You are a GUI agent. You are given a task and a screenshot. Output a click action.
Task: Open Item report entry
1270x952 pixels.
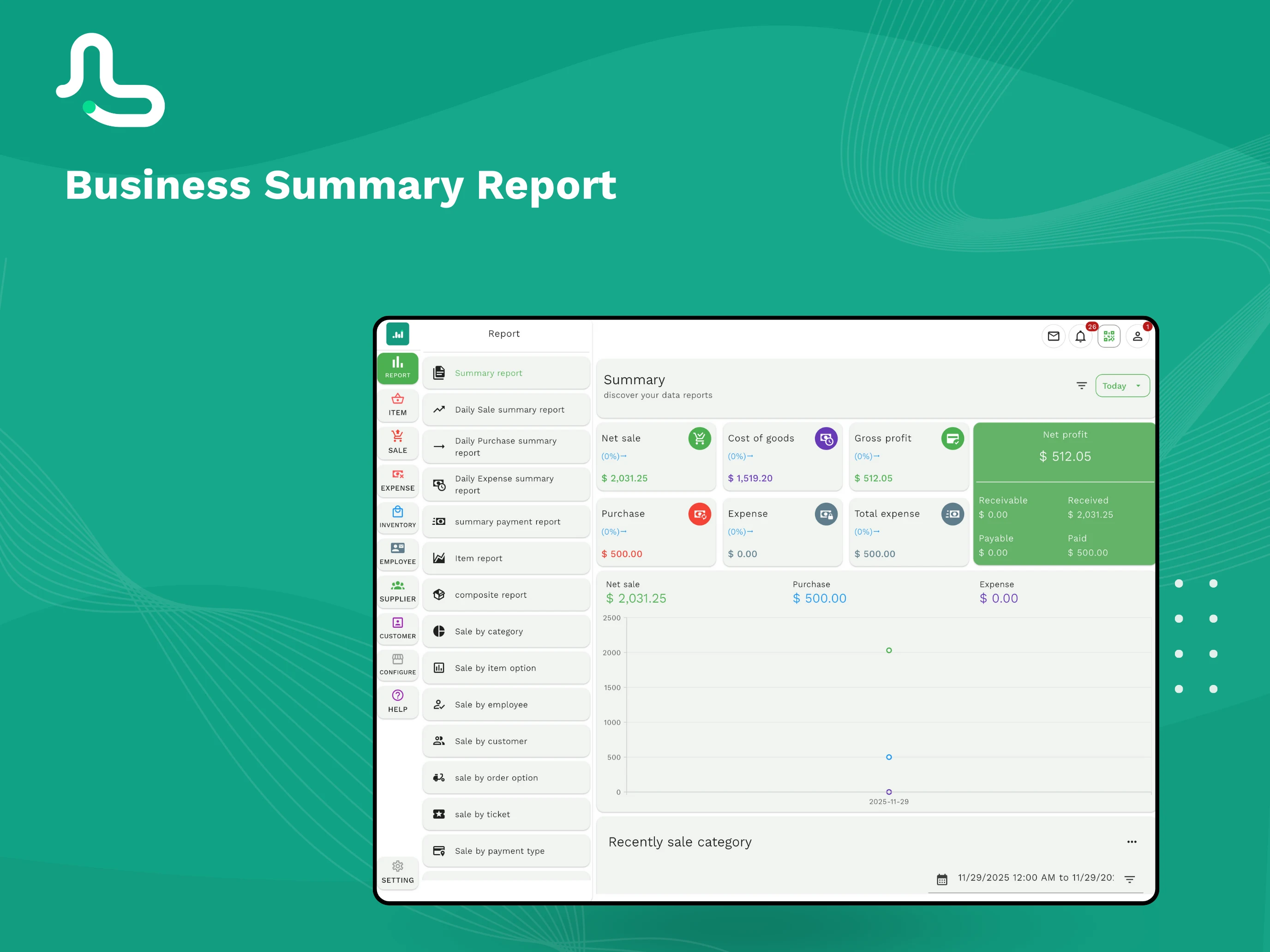506,559
